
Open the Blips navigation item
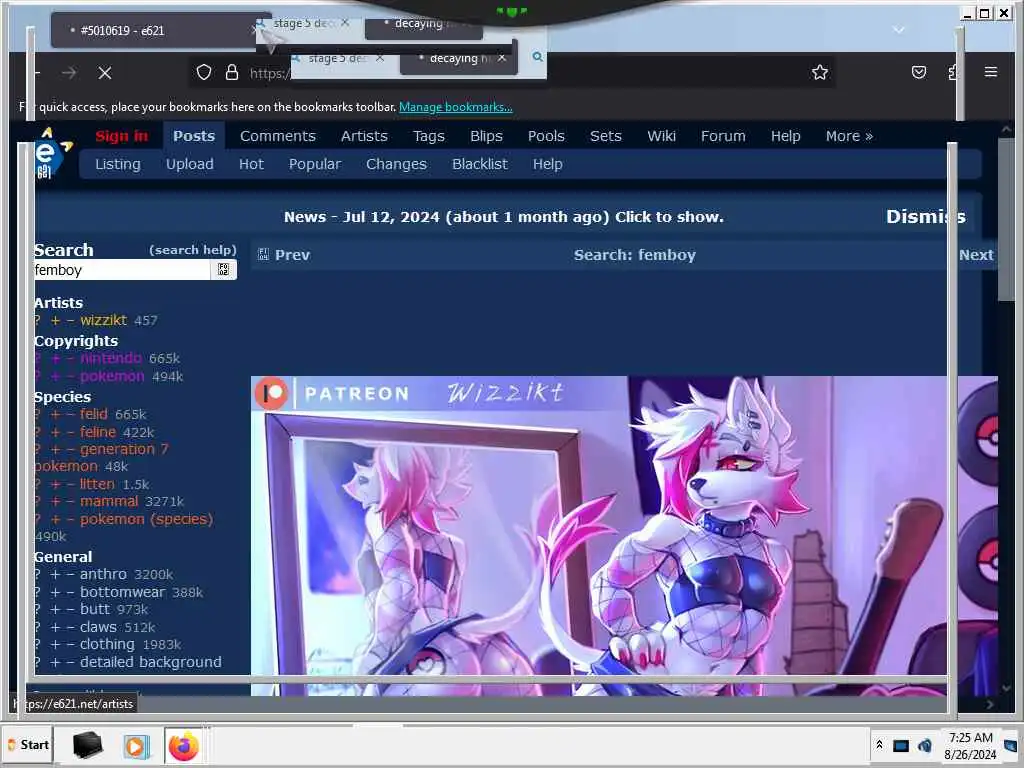click(x=486, y=136)
